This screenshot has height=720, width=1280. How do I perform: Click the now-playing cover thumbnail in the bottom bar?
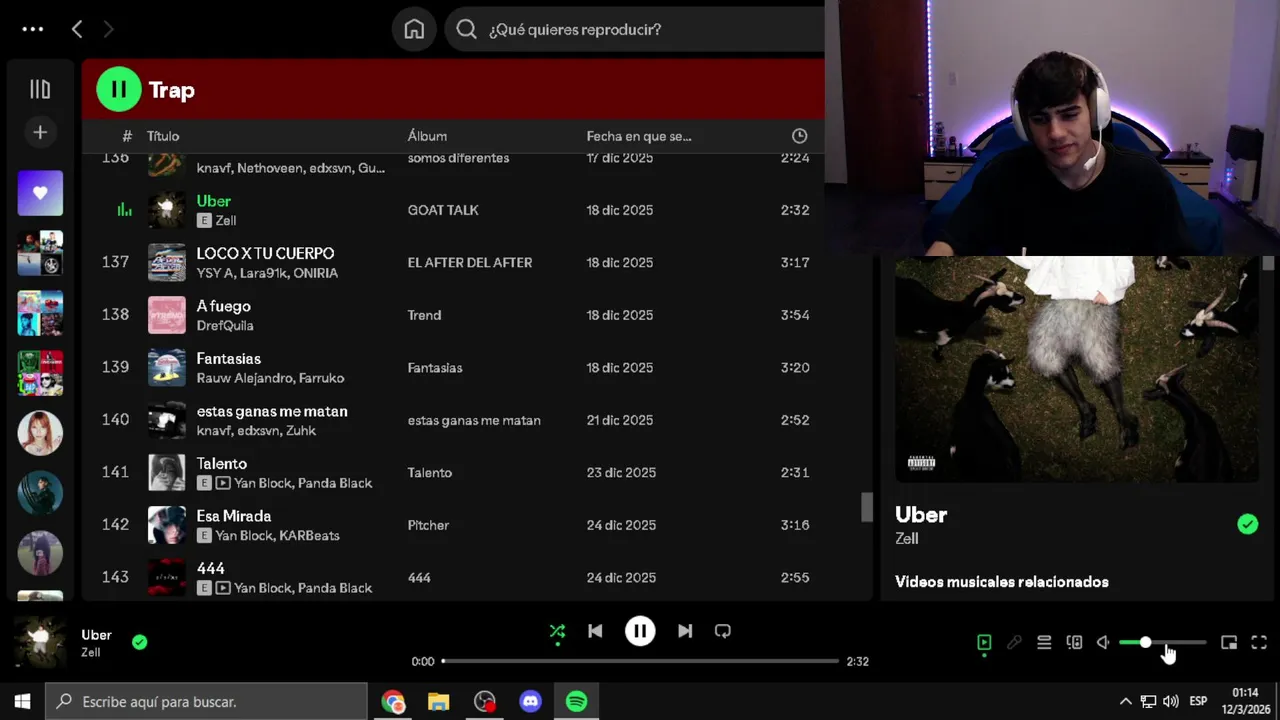click(x=41, y=643)
